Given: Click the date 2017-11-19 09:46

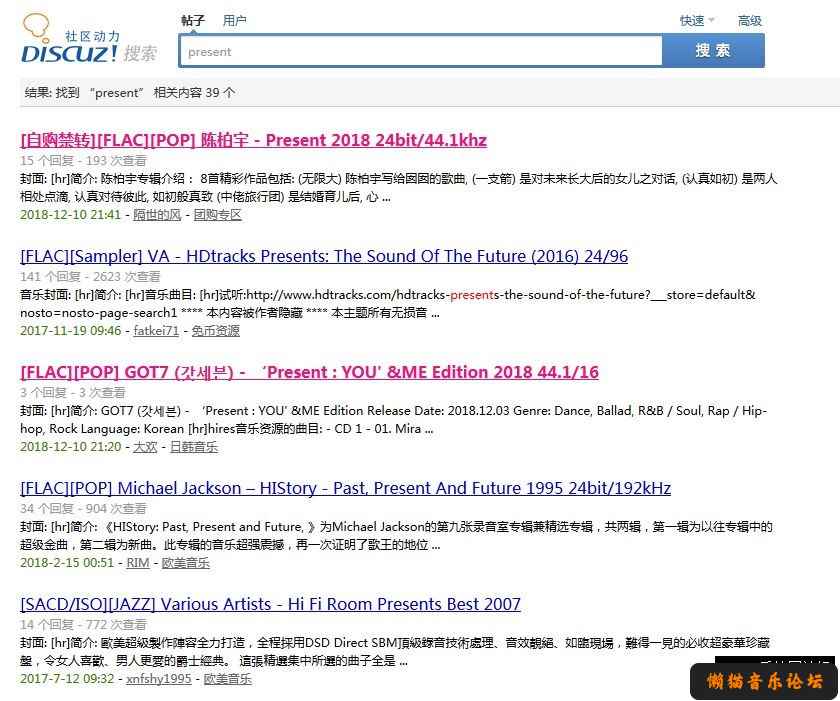Looking at the screenshot, I should point(71,330).
